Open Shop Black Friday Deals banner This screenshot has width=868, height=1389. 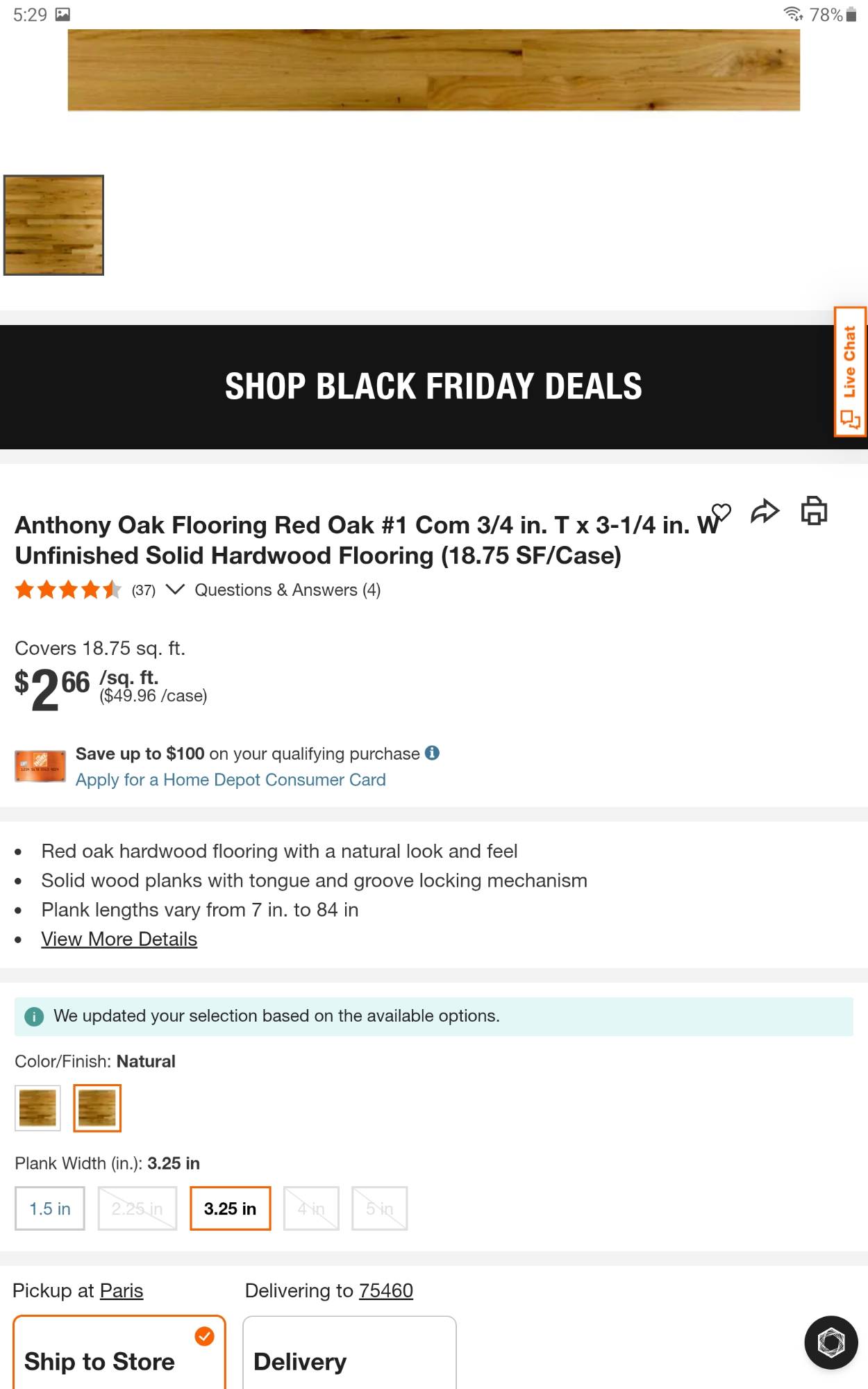pyautogui.click(x=433, y=387)
